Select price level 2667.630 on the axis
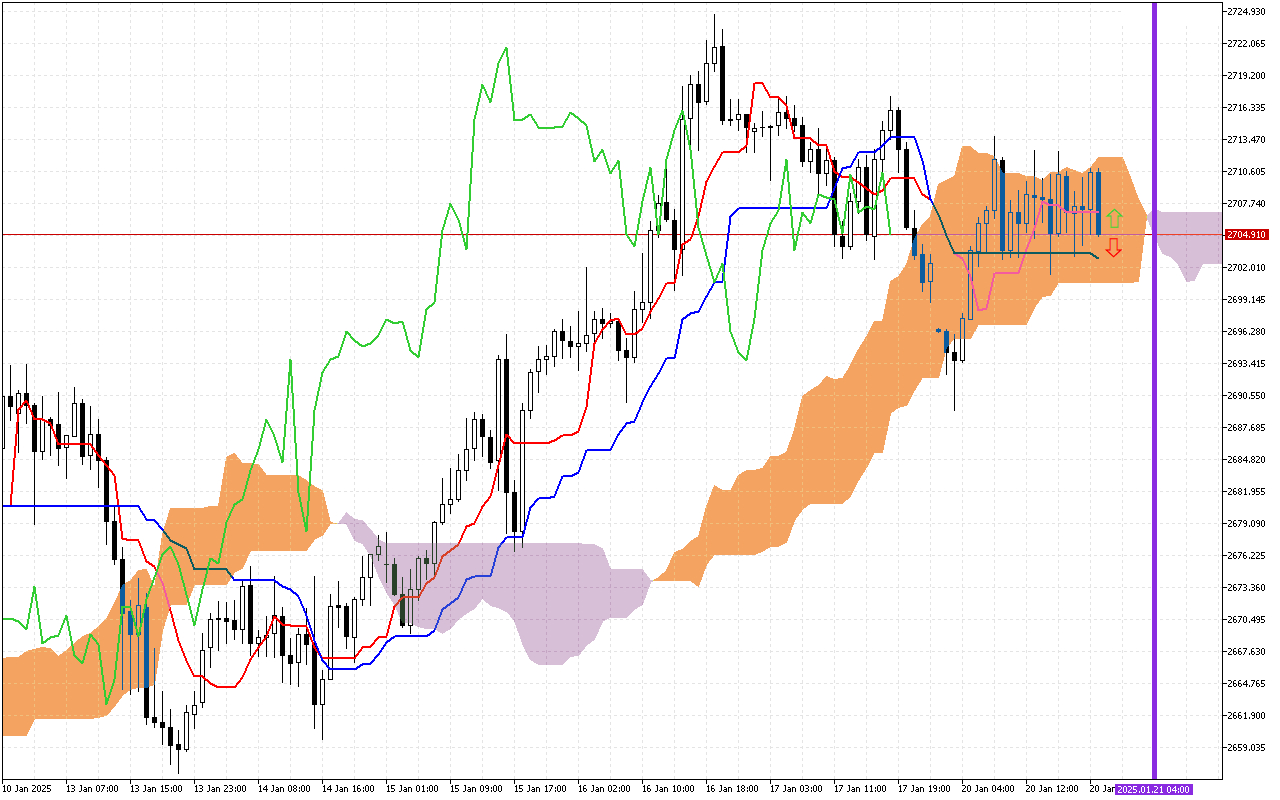The image size is (1280, 800). (x=1247, y=652)
